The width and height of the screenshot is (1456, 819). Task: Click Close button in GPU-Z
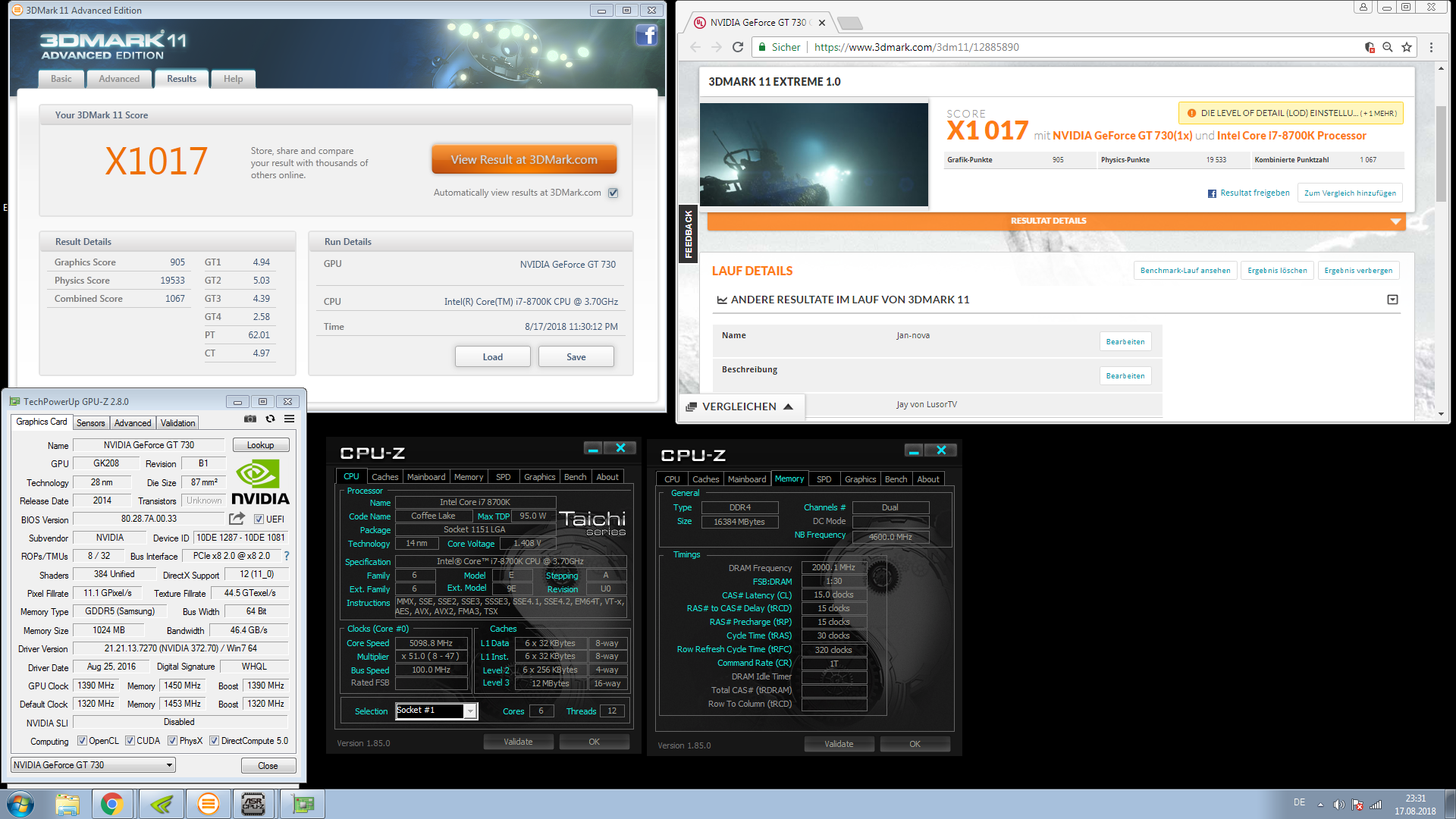pos(268,766)
